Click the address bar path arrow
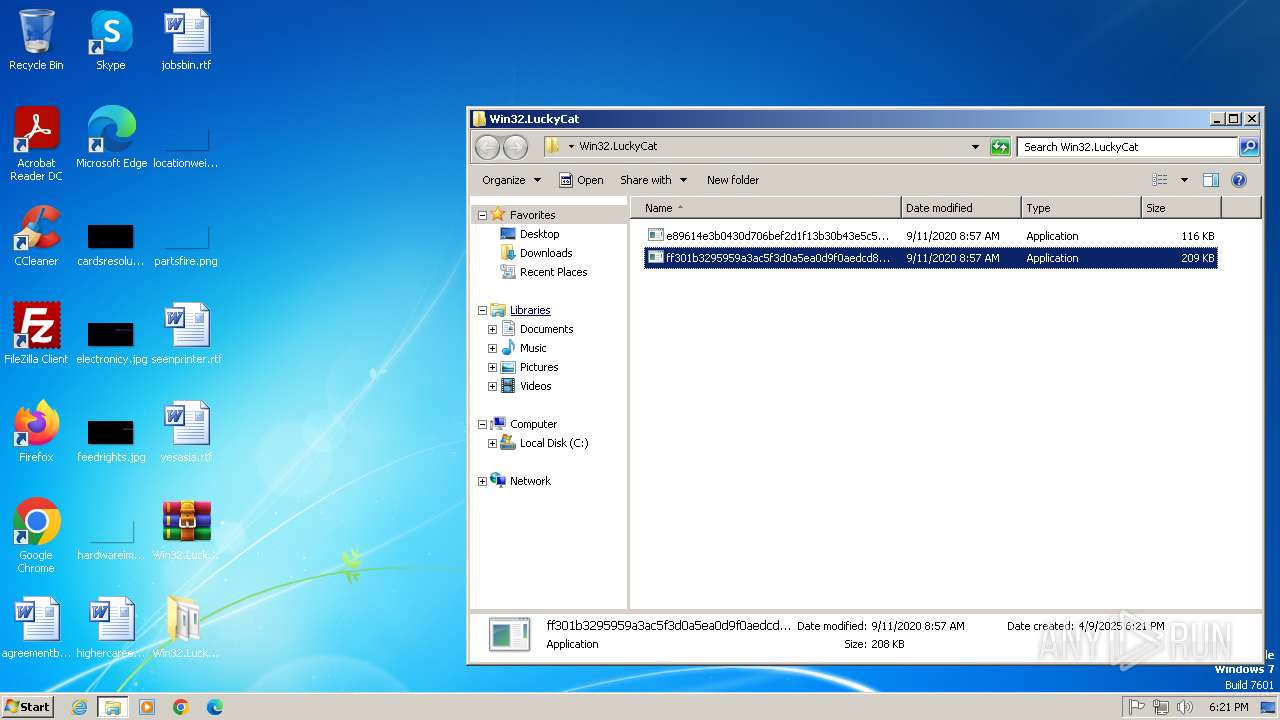 (571, 147)
